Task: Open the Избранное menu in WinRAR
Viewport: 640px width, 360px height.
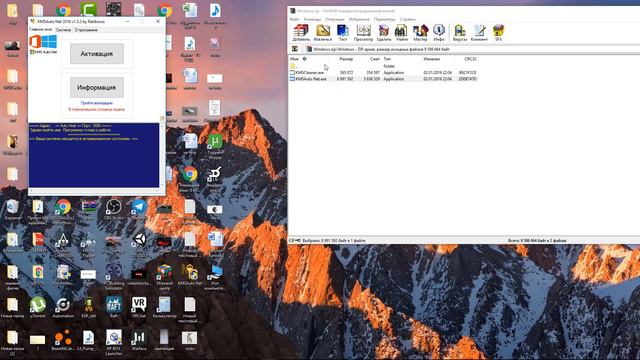Action: (359, 19)
